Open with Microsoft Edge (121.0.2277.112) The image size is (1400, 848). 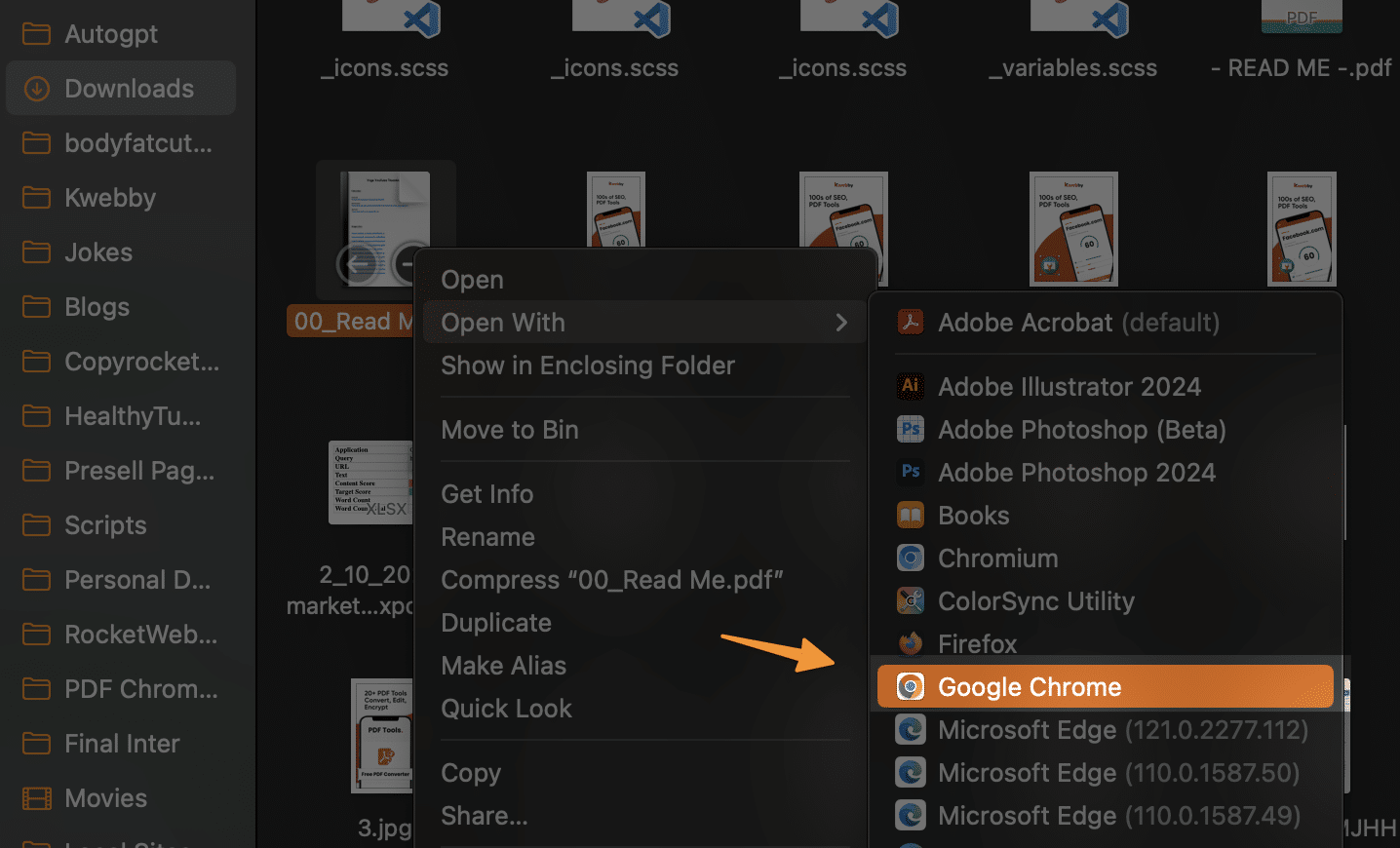(x=1122, y=730)
